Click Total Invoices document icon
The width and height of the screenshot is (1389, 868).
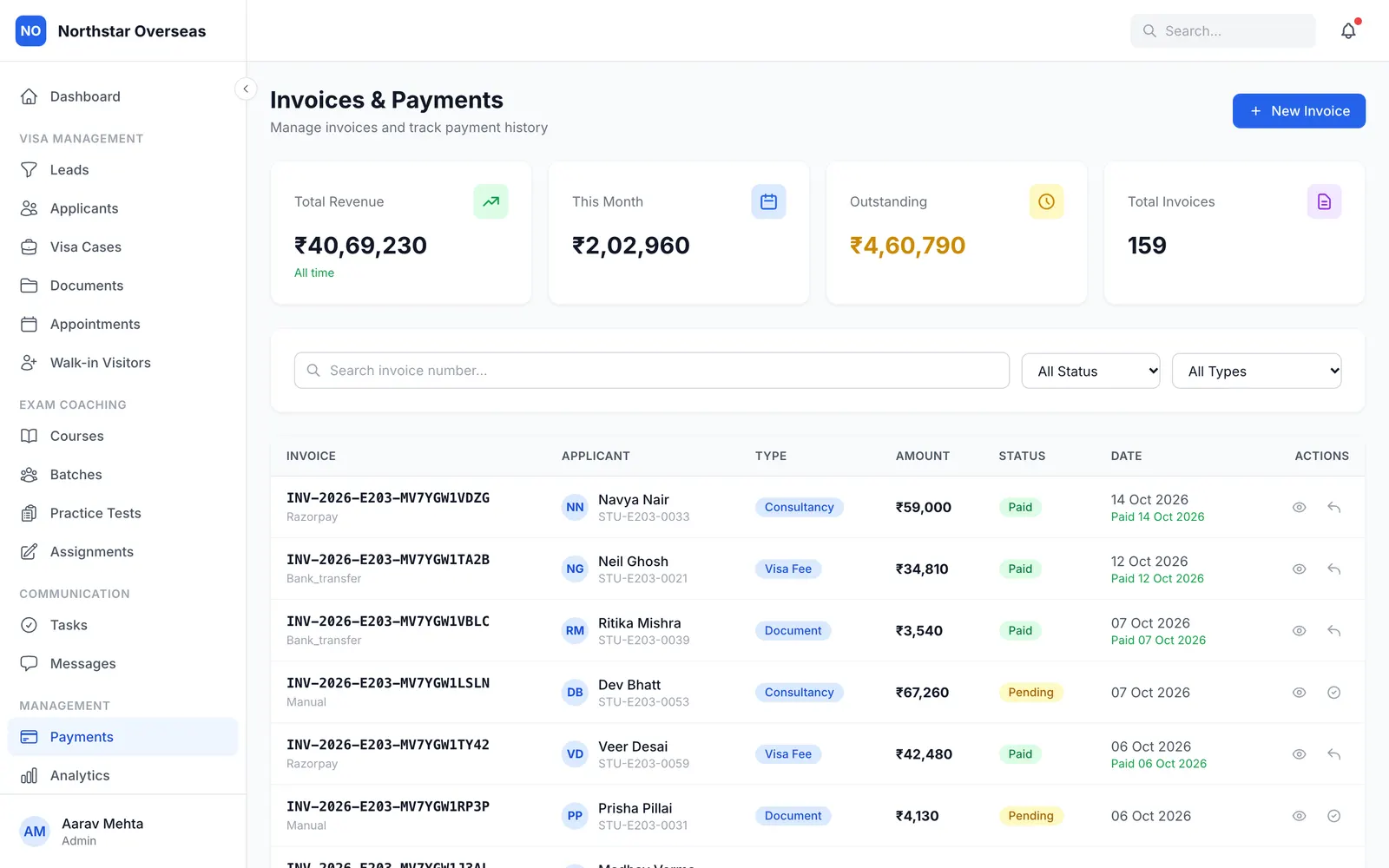point(1324,201)
